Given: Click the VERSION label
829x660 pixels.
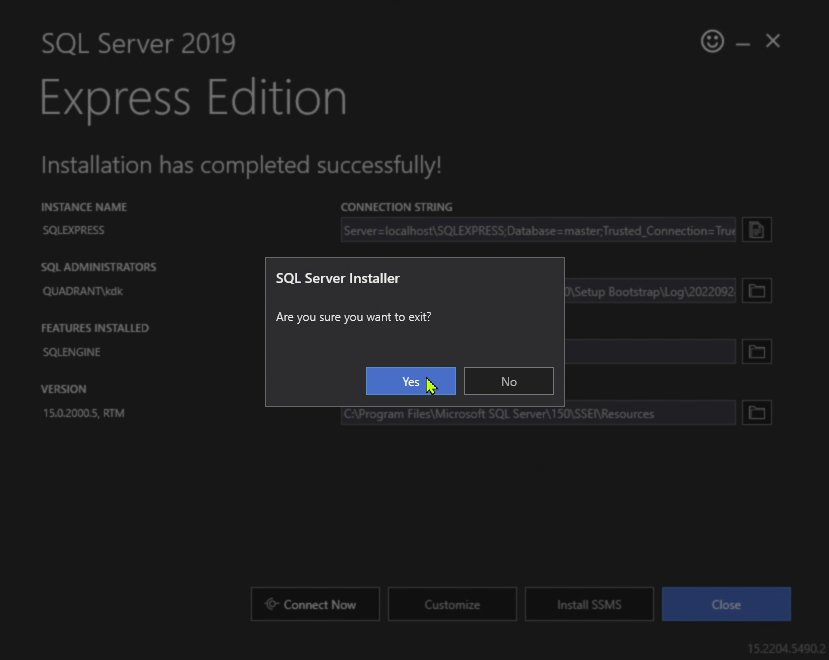Looking at the screenshot, I should (x=63, y=389).
